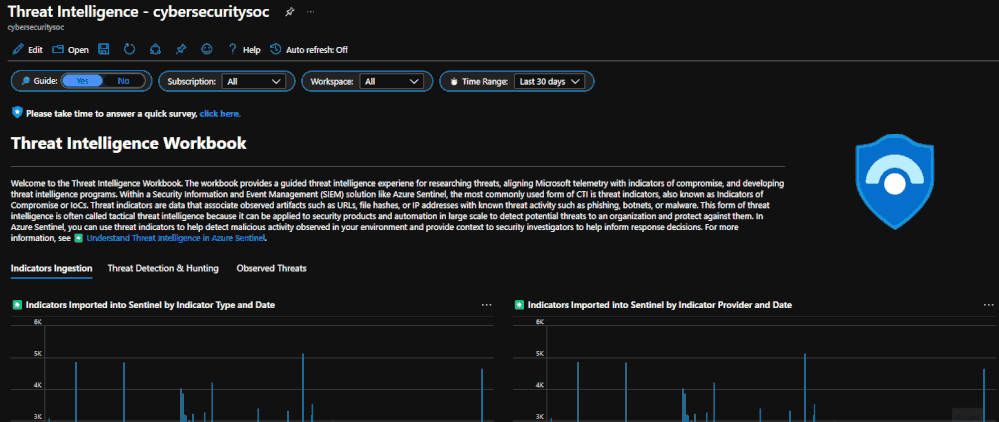Click the Guide magnifier icon

[x=25, y=81]
